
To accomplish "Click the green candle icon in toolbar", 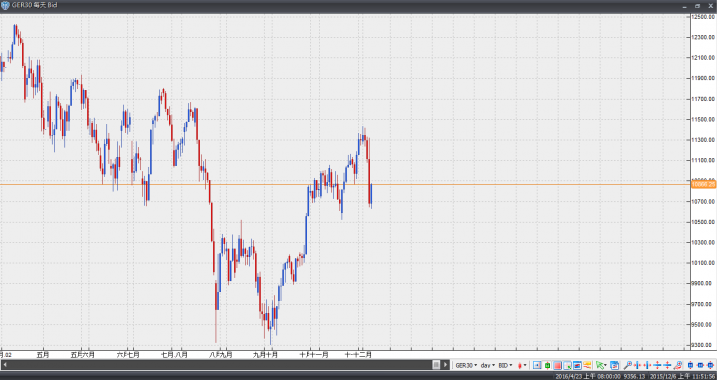I will (547, 365).
